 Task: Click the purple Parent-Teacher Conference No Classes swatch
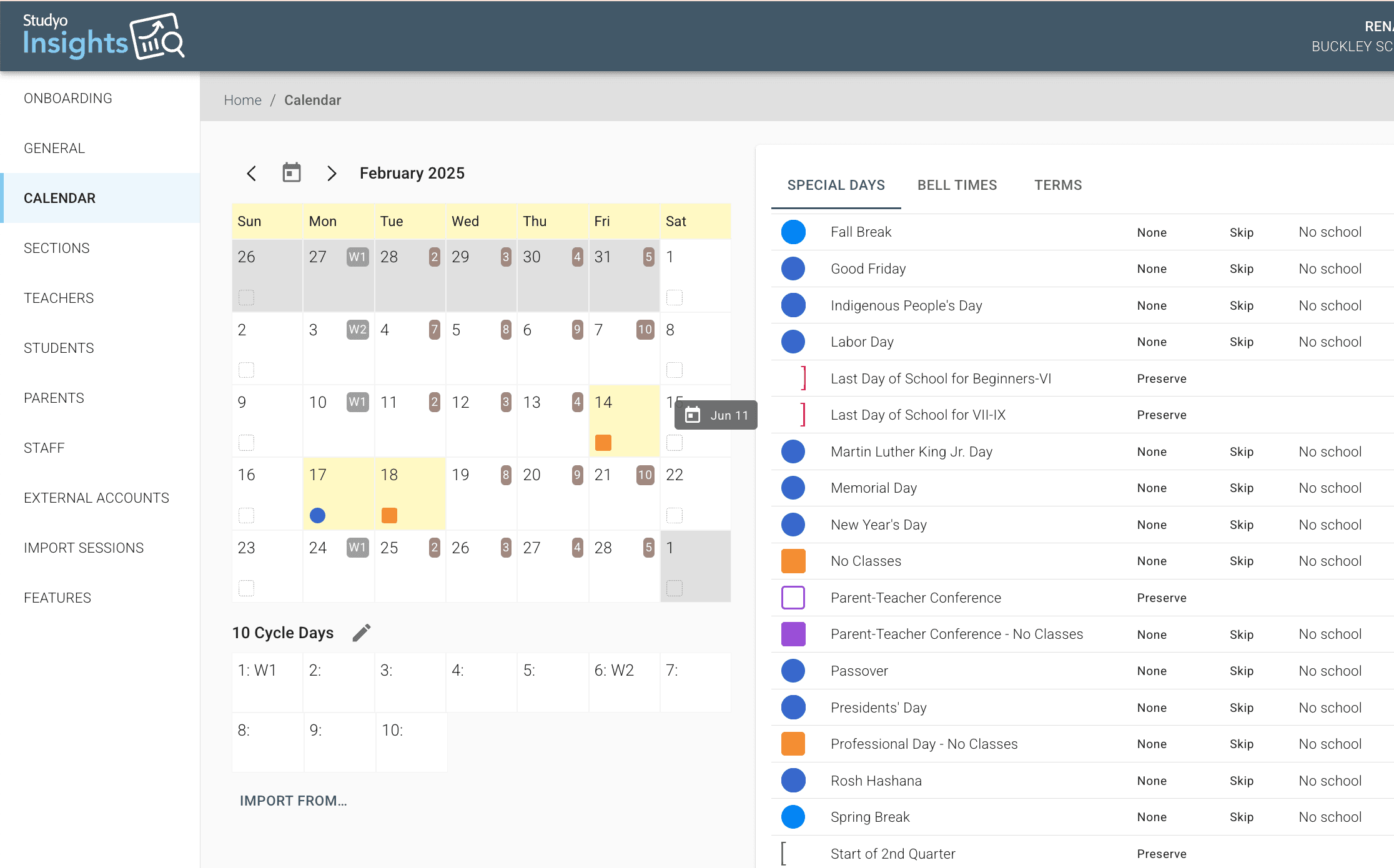(x=793, y=634)
